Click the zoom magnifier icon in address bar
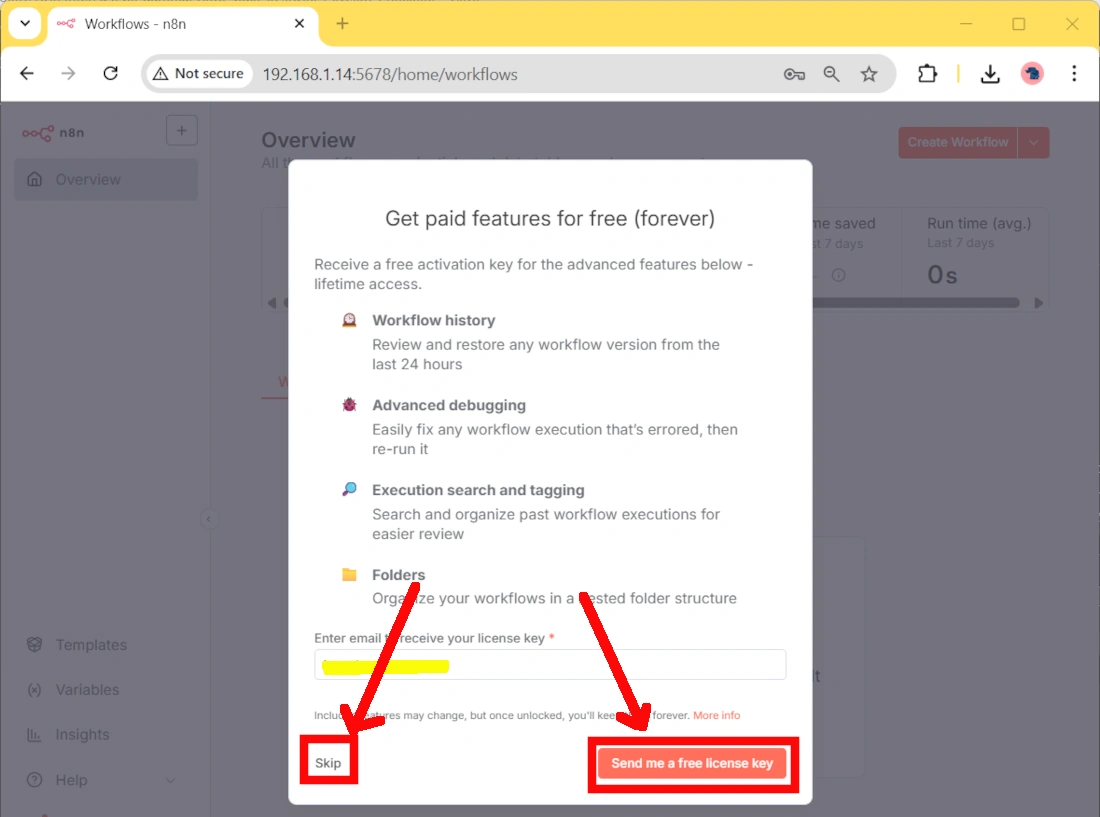The image size is (1100, 817). [x=832, y=74]
